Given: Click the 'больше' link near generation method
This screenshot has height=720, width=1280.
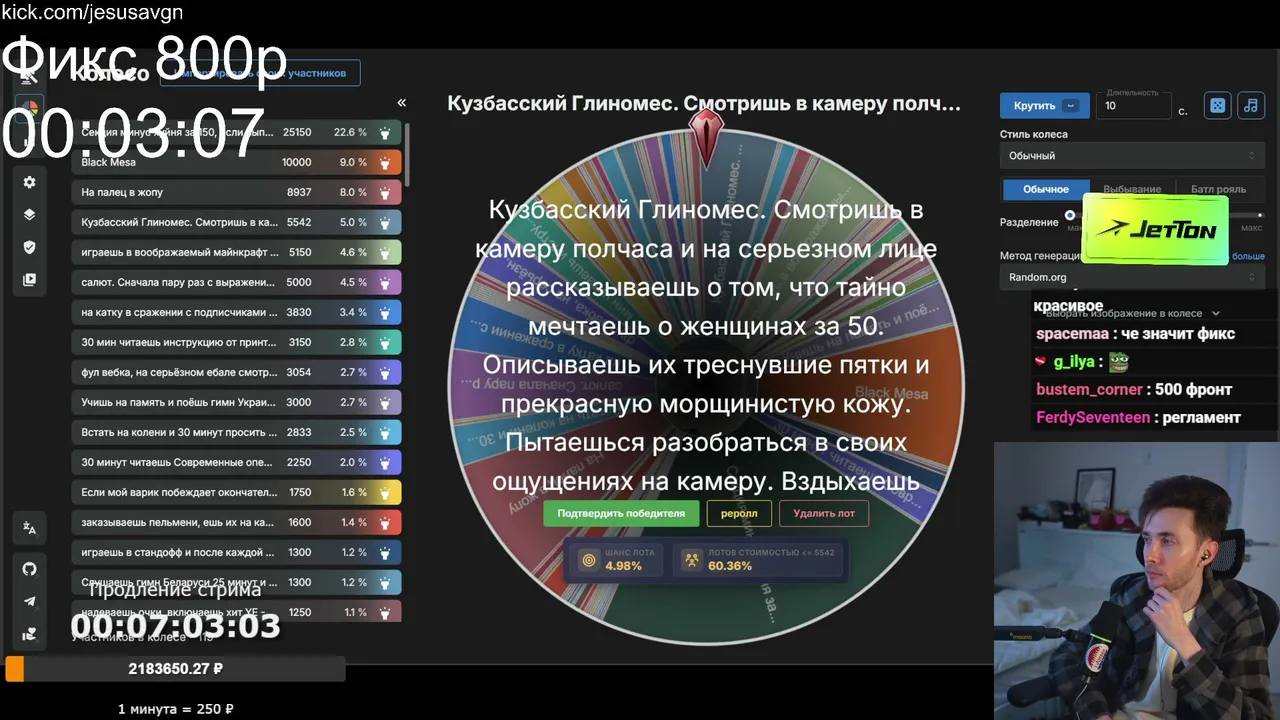Looking at the screenshot, I should (x=1248, y=256).
